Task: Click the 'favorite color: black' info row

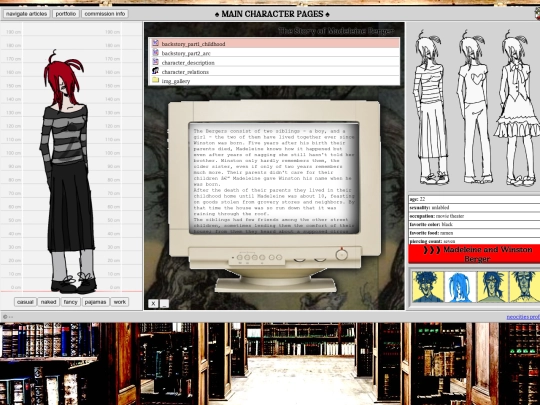Action: pos(474,224)
